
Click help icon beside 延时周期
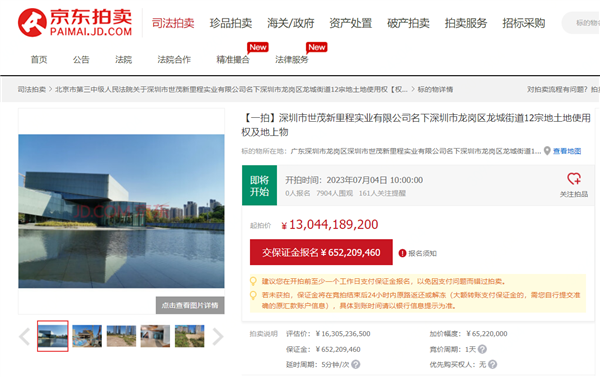tap(355, 364)
